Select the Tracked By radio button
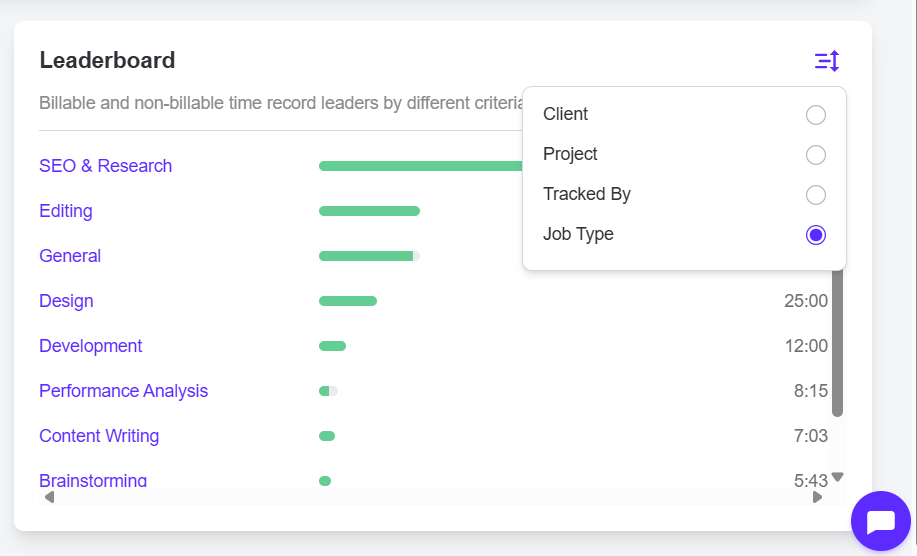The image size is (917, 556). click(x=816, y=195)
